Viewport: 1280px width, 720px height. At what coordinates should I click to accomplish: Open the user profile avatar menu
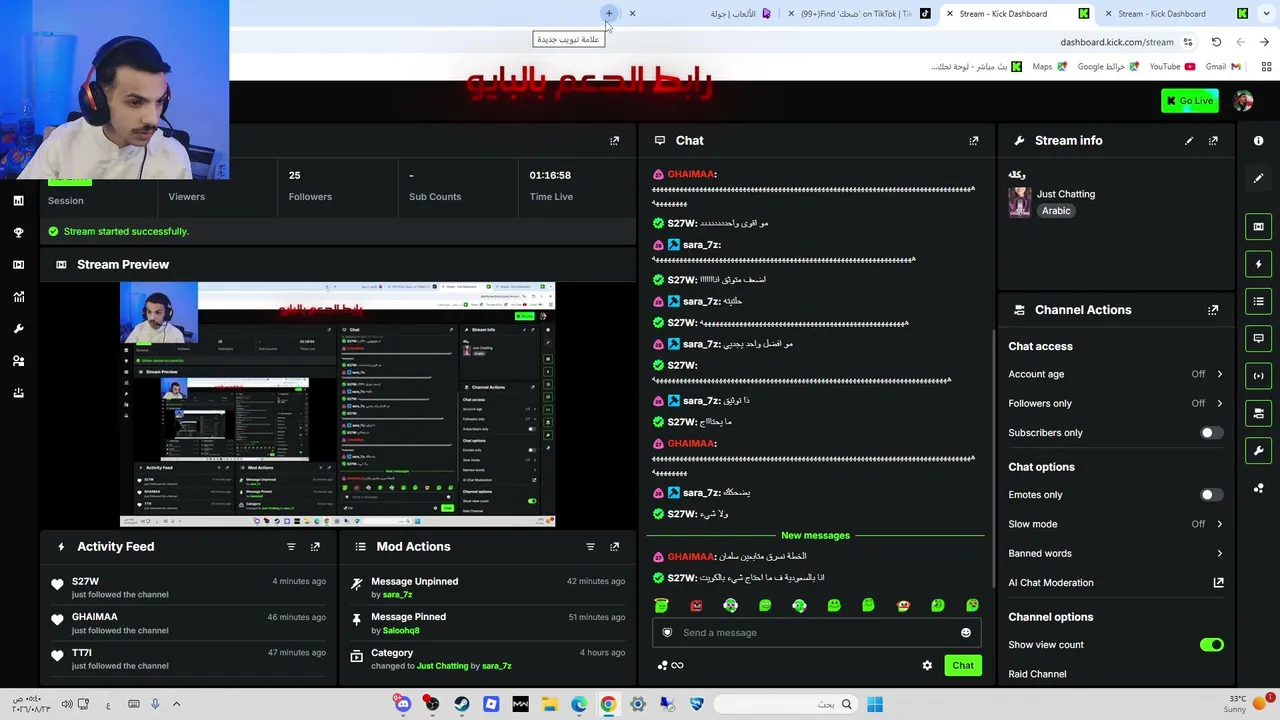point(1243,101)
